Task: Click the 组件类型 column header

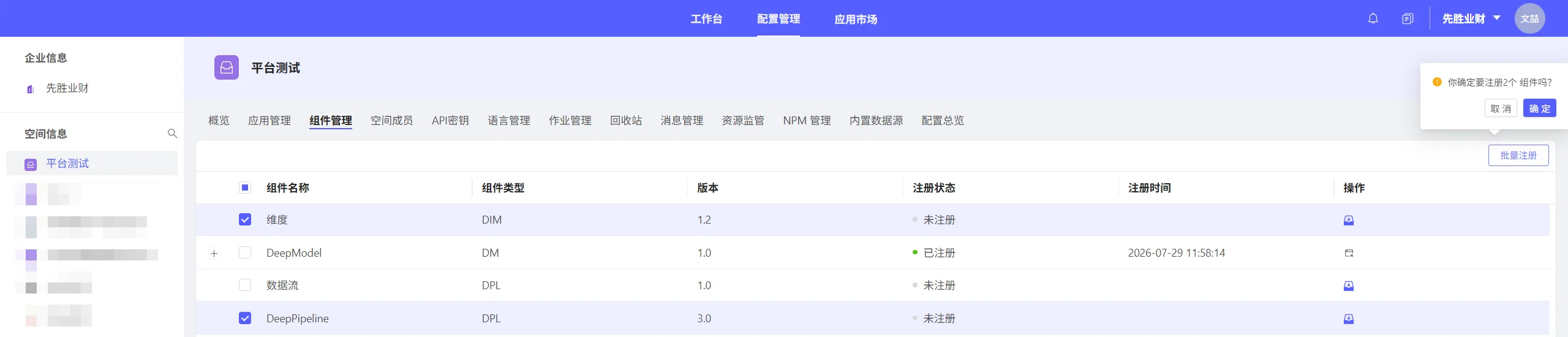Action: pos(503,187)
